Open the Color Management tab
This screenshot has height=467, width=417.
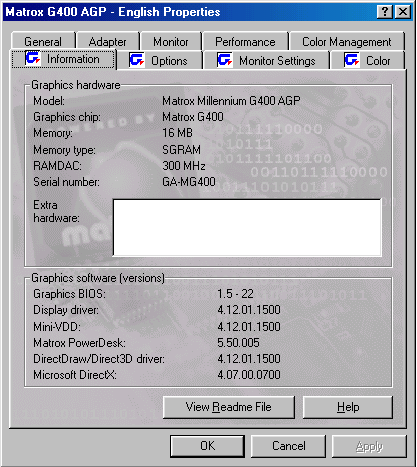[347, 42]
